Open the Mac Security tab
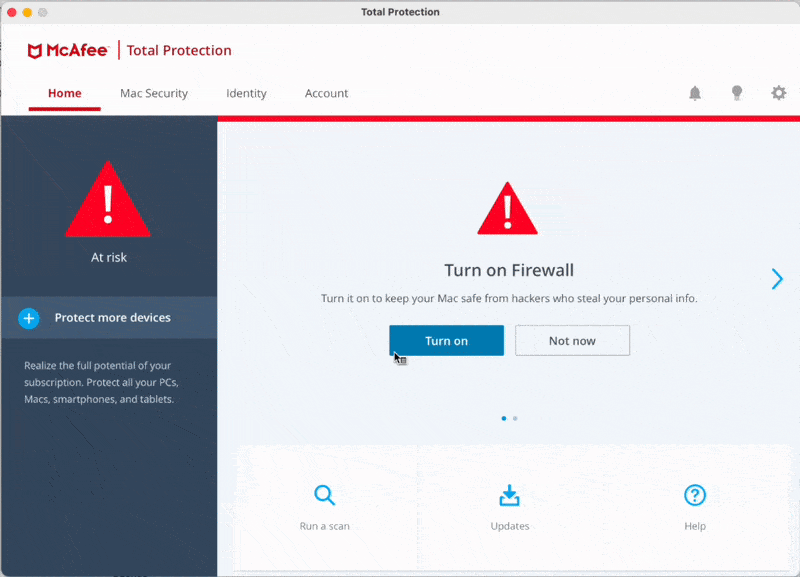 154,93
